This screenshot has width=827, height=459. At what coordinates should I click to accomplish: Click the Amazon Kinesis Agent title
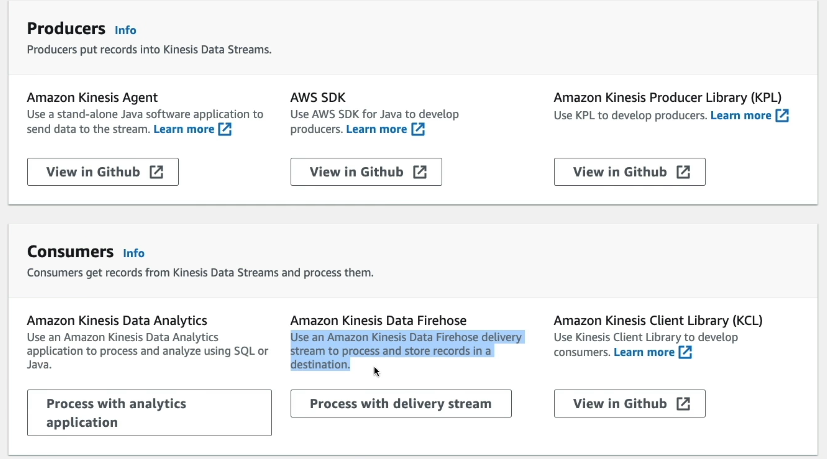(92, 98)
